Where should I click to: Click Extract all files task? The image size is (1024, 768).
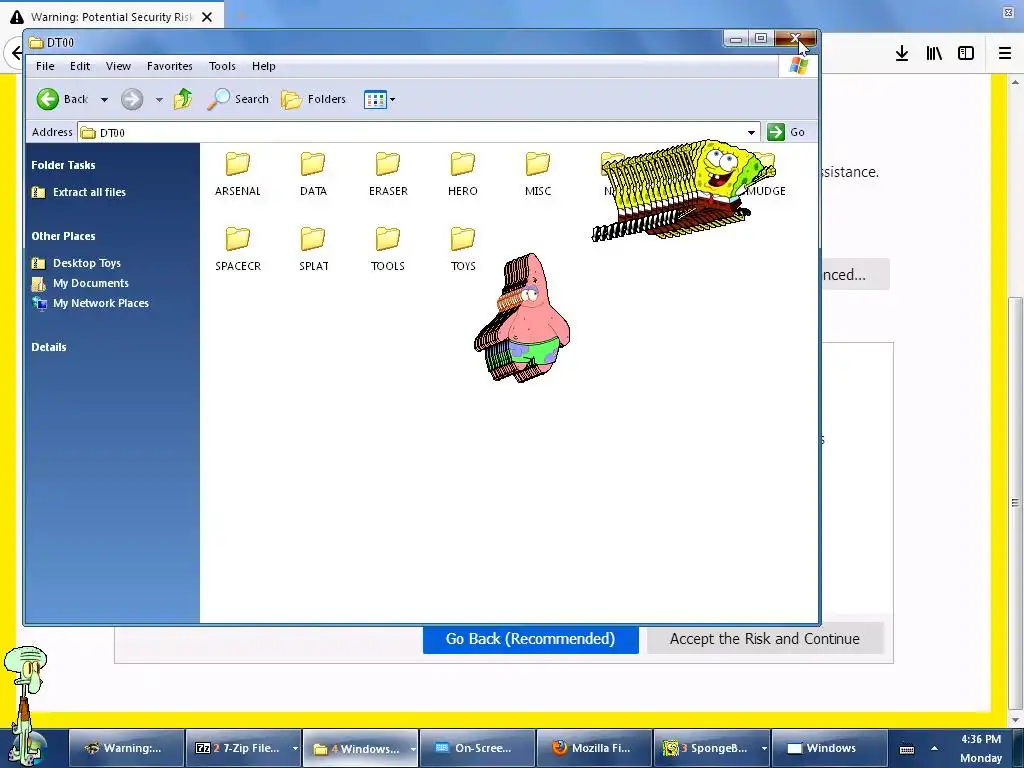[x=79, y=192]
